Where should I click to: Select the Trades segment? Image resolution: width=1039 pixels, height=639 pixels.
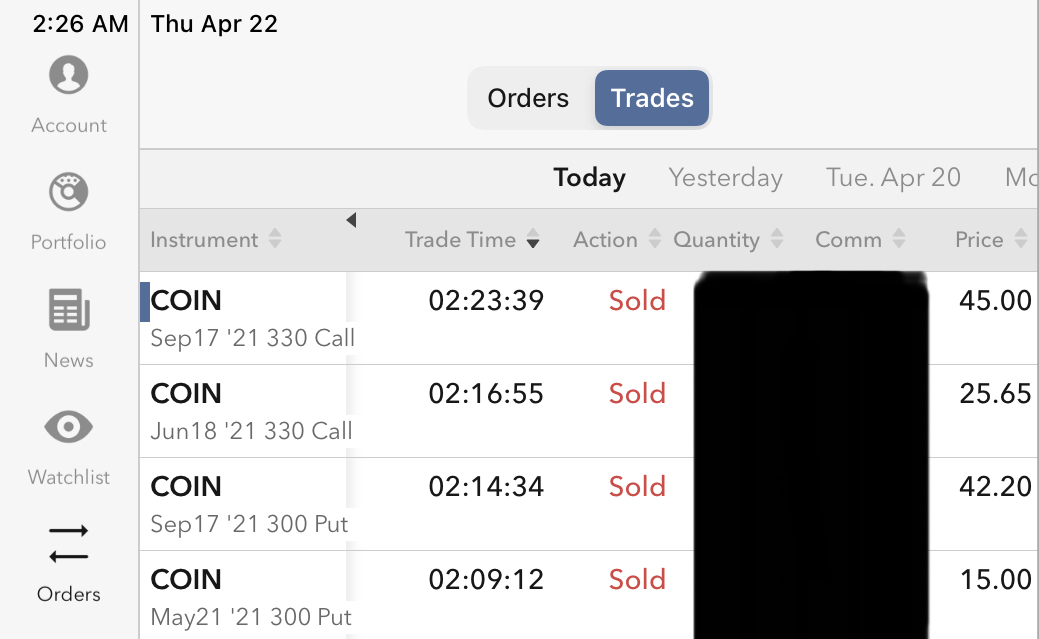tap(652, 98)
